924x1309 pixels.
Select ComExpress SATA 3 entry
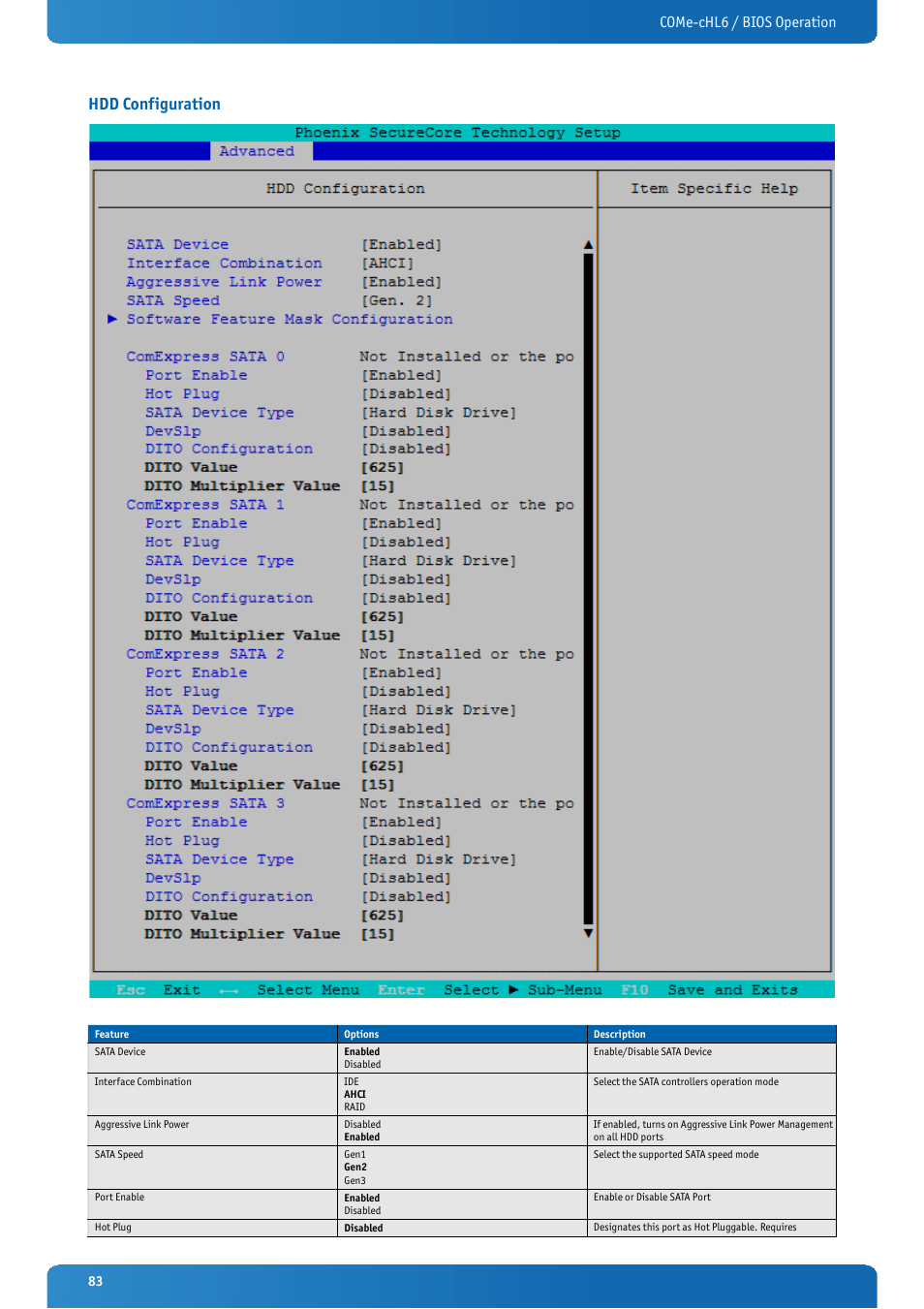(205, 803)
